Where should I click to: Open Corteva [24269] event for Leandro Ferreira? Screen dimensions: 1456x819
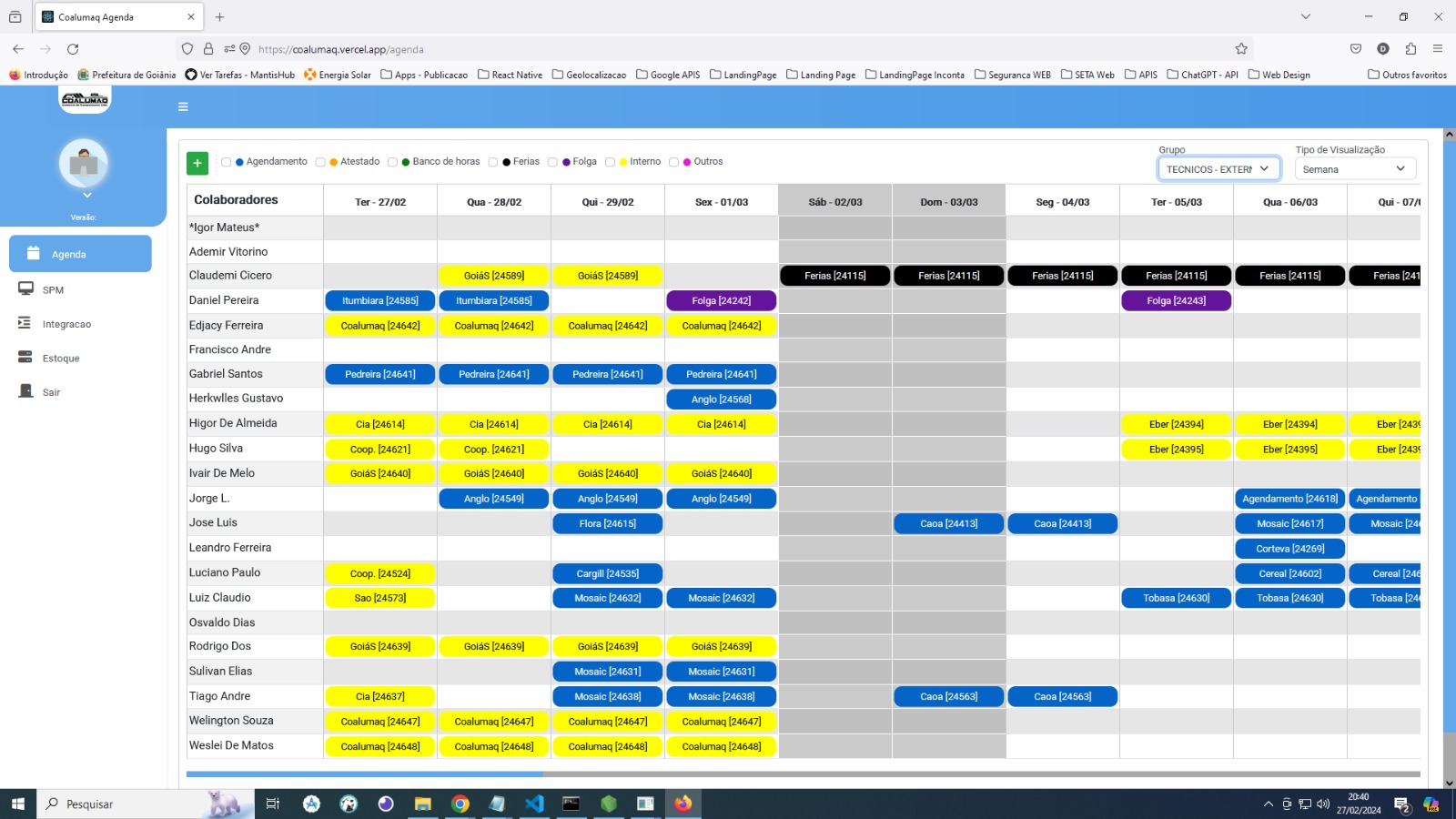click(1290, 549)
